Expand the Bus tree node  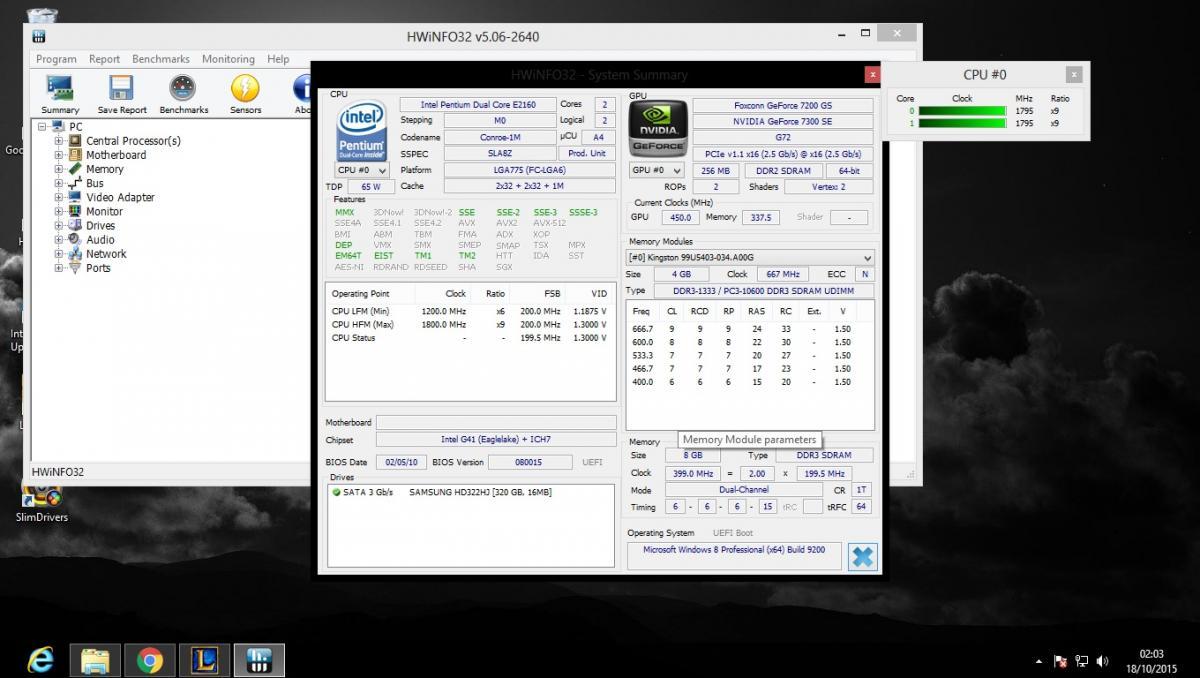pyautogui.click(x=59, y=183)
